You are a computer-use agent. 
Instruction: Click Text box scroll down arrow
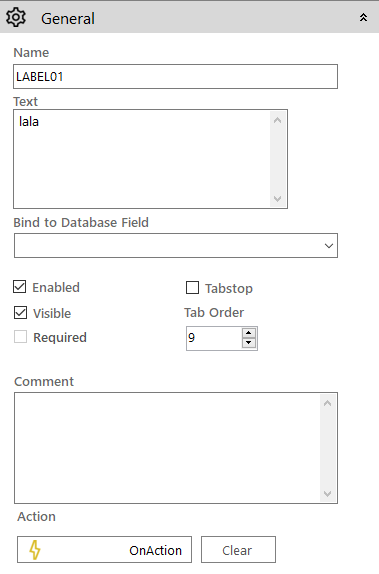pos(278,199)
